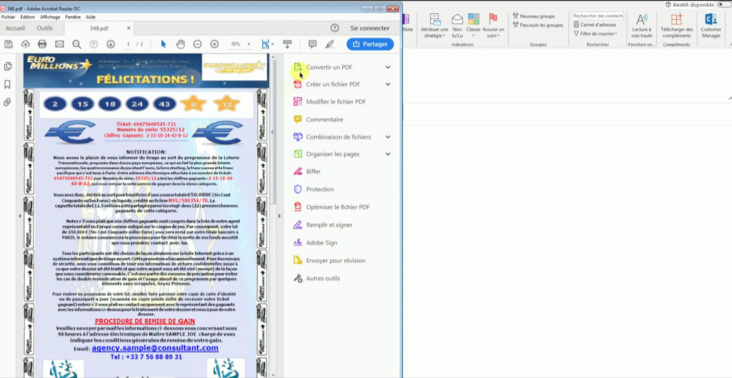
Task: Toggle the Bientôt disponible switch
Action: click(x=724, y=5)
